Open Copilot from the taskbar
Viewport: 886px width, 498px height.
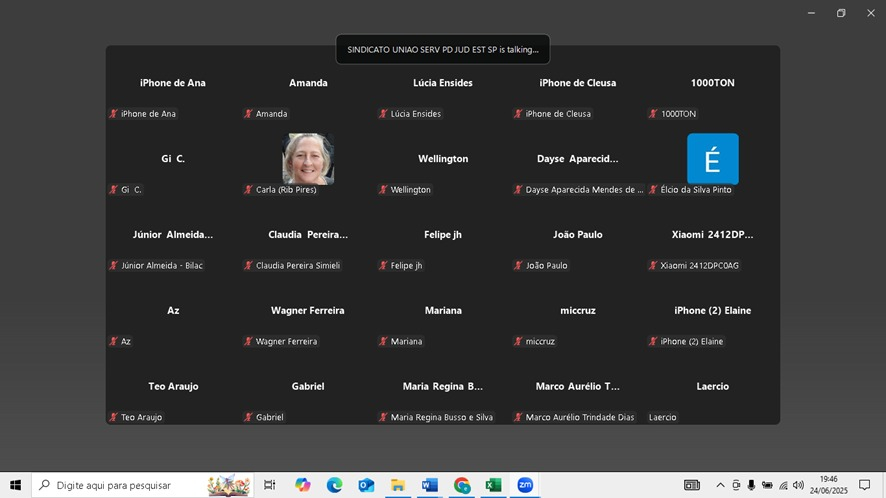(x=302, y=485)
